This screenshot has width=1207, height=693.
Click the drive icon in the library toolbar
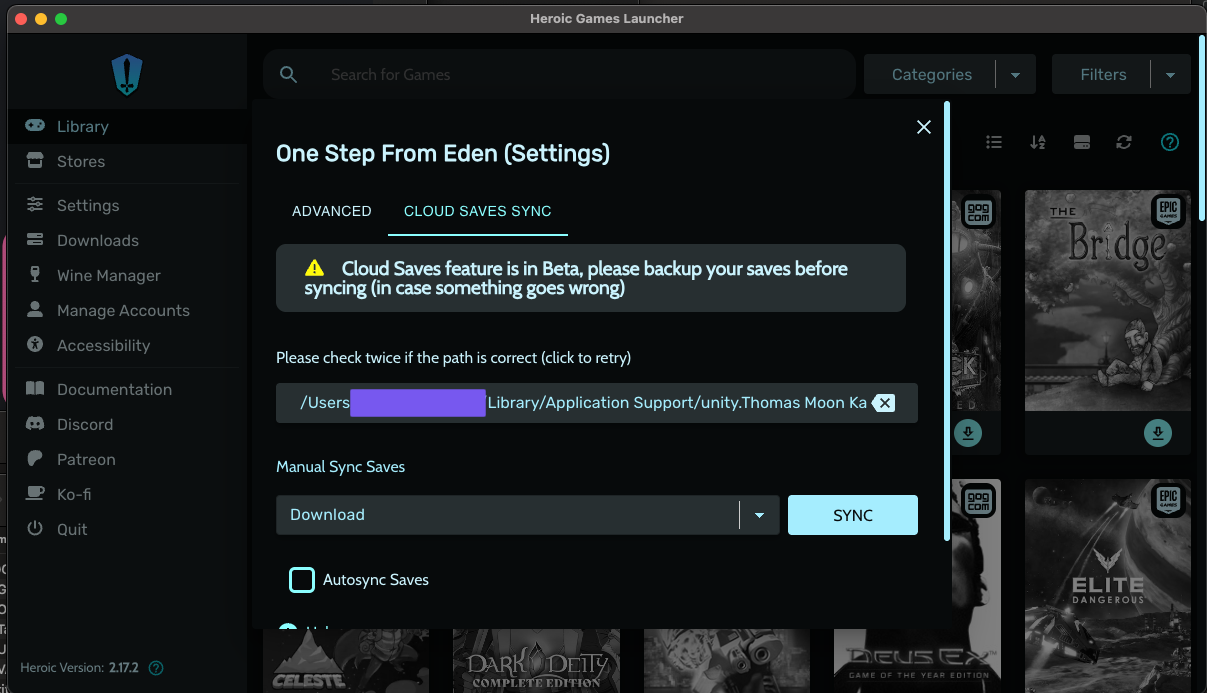click(x=1081, y=142)
